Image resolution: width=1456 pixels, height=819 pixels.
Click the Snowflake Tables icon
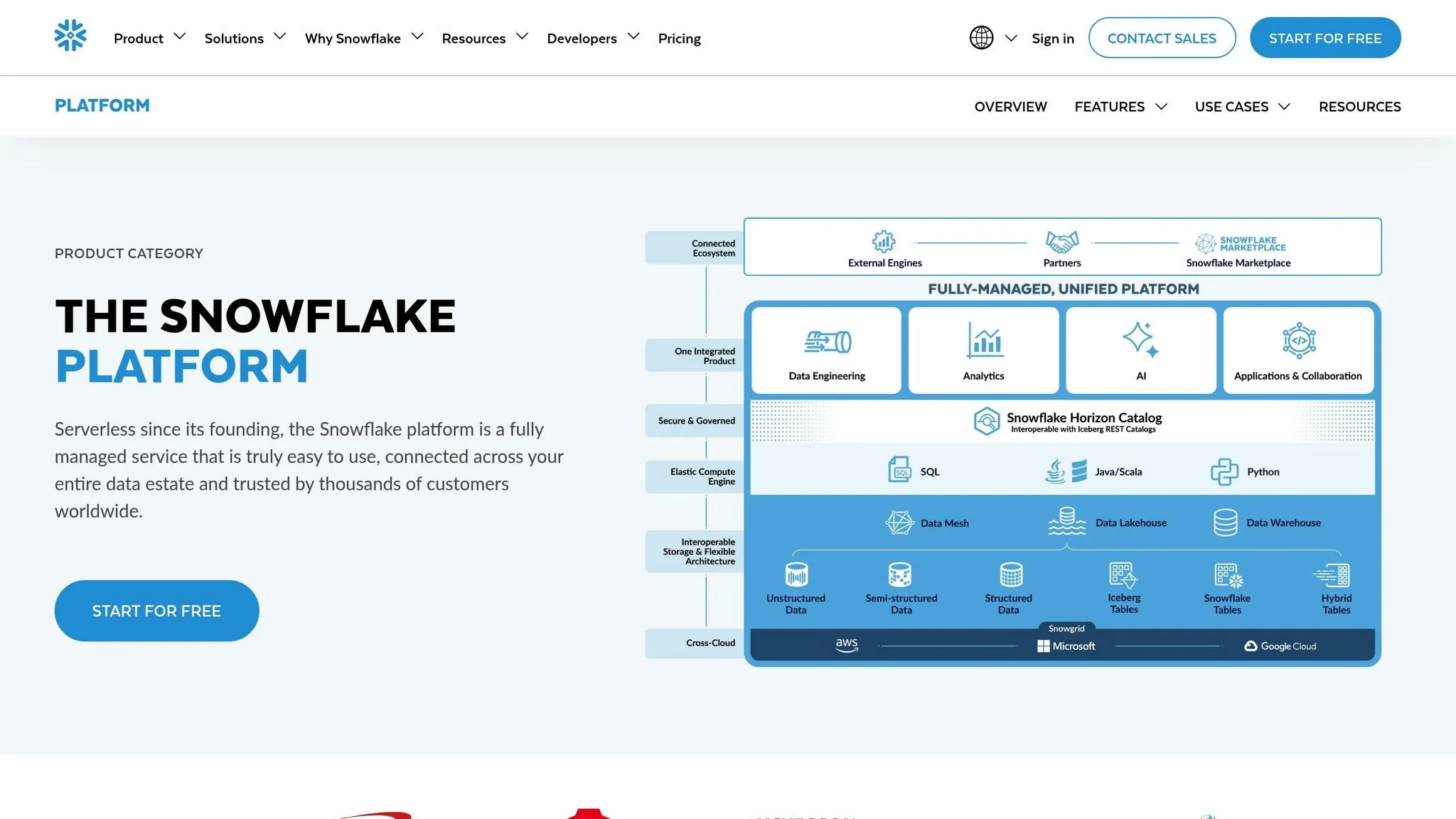pos(1228,576)
